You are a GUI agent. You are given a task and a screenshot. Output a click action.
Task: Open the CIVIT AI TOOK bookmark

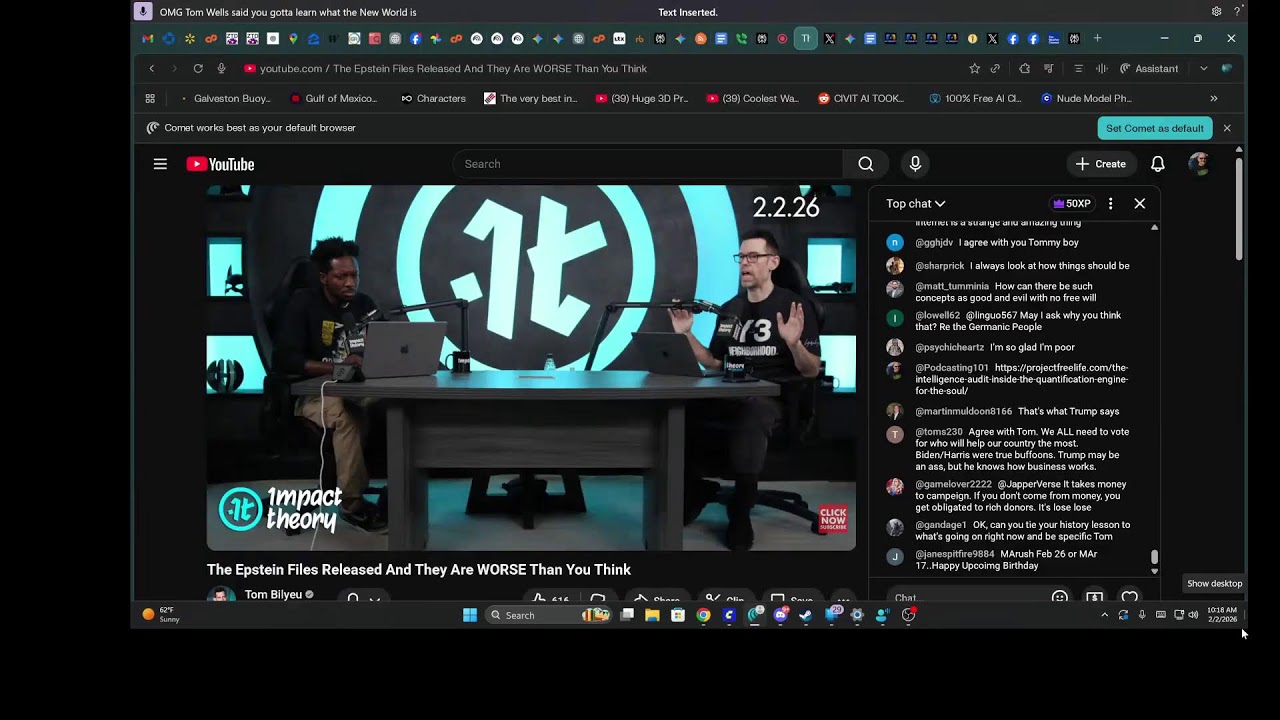tap(862, 98)
